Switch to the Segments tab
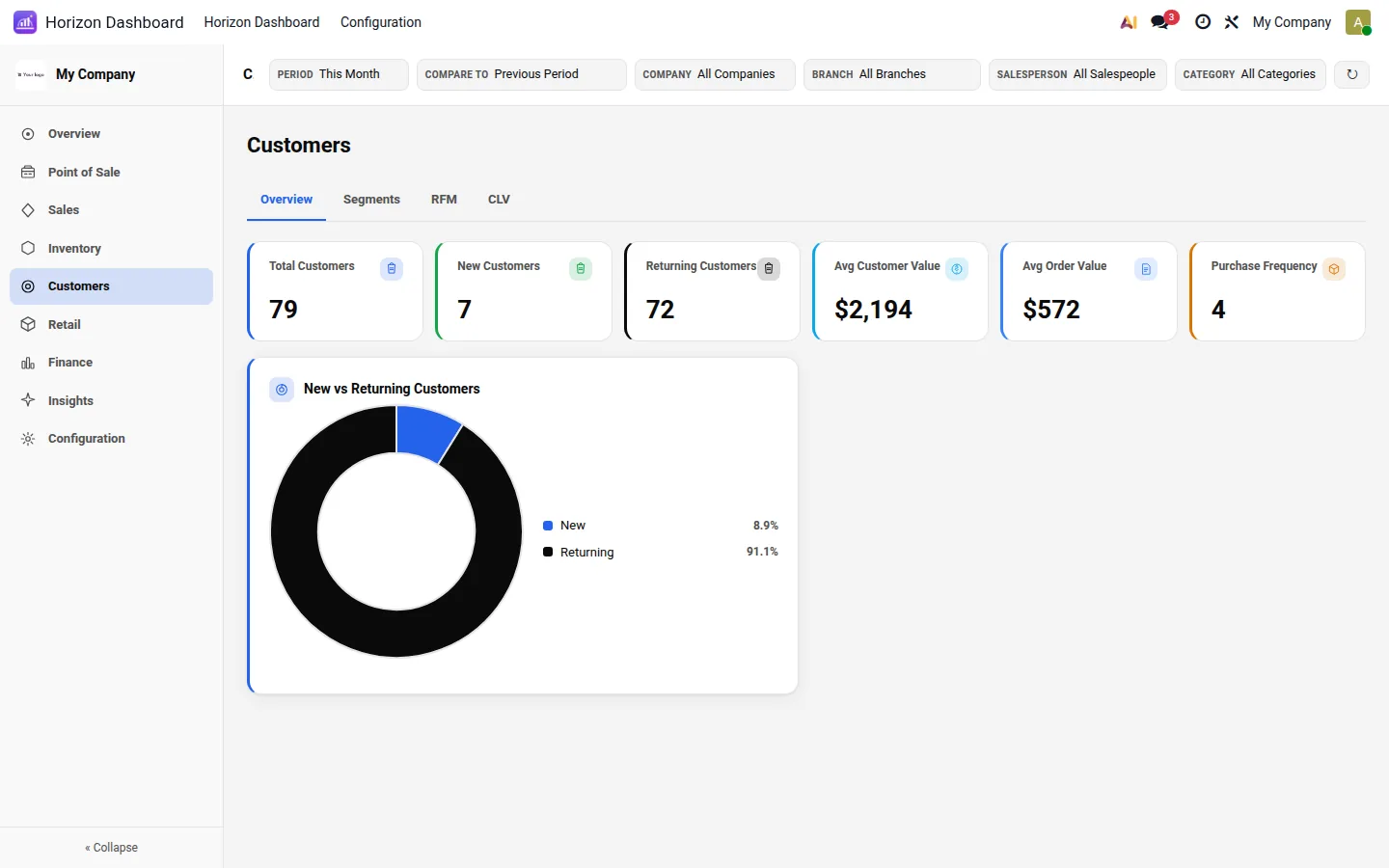Screen dimensions: 1389x868 pos(371,200)
